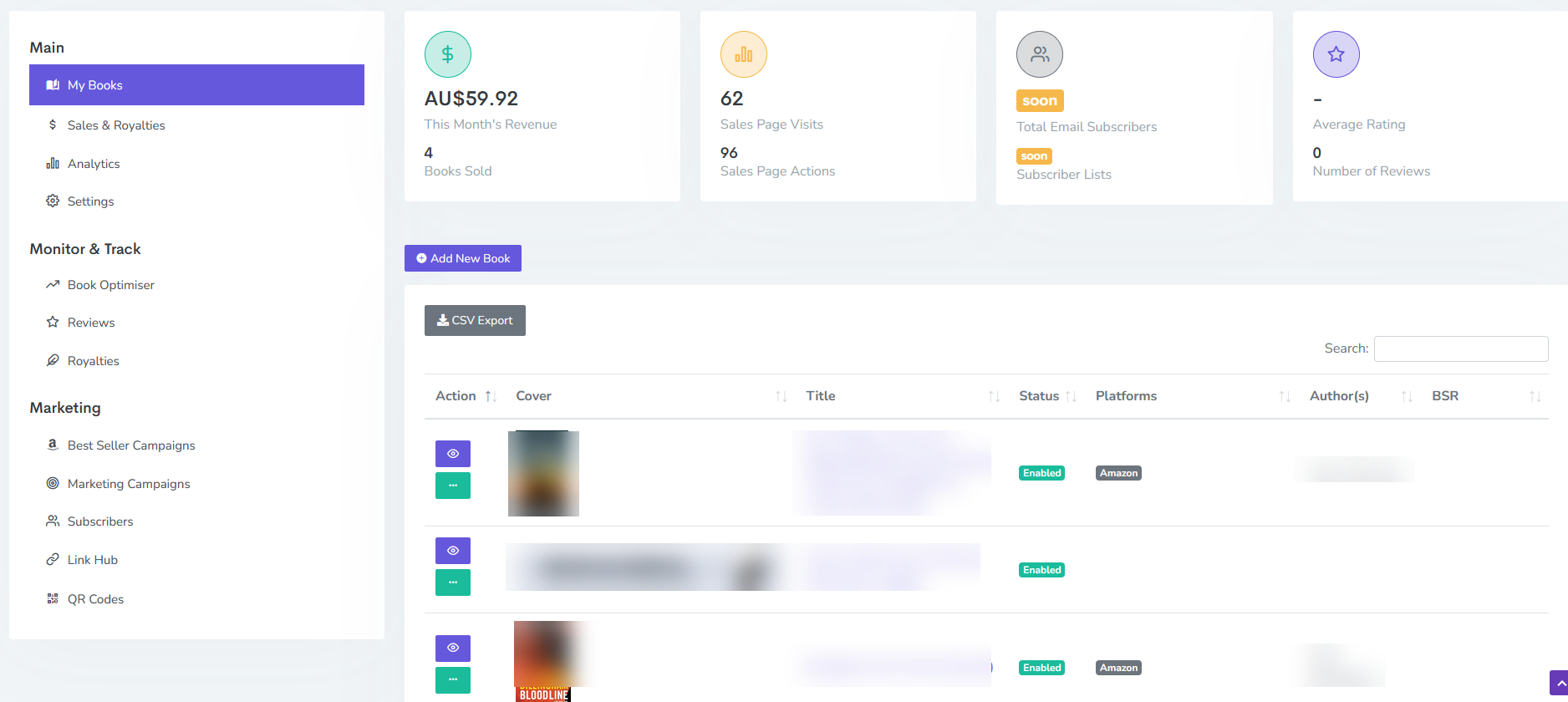Viewport: 1568px width, 702px height.
Task: Click Enabled status of second book
Action: pos(1041,570)
